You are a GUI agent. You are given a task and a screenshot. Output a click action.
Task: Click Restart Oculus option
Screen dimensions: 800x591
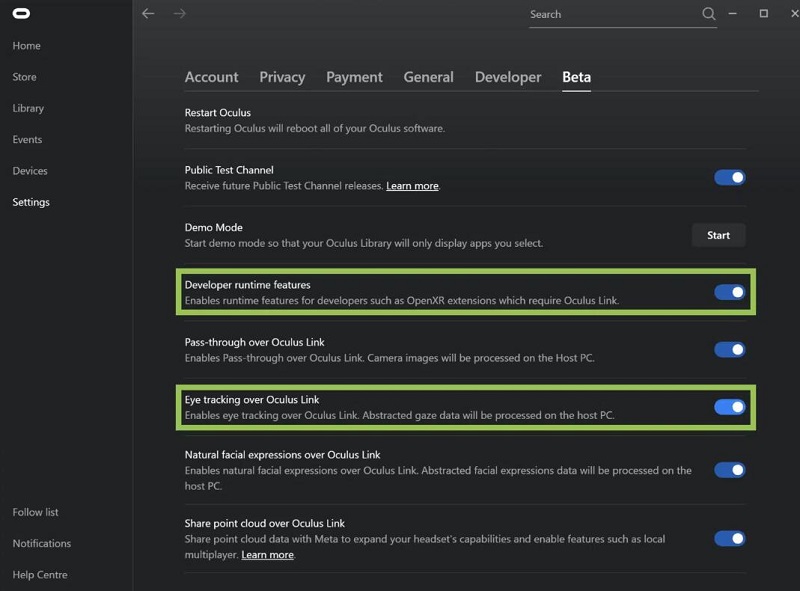click(218, 112)
